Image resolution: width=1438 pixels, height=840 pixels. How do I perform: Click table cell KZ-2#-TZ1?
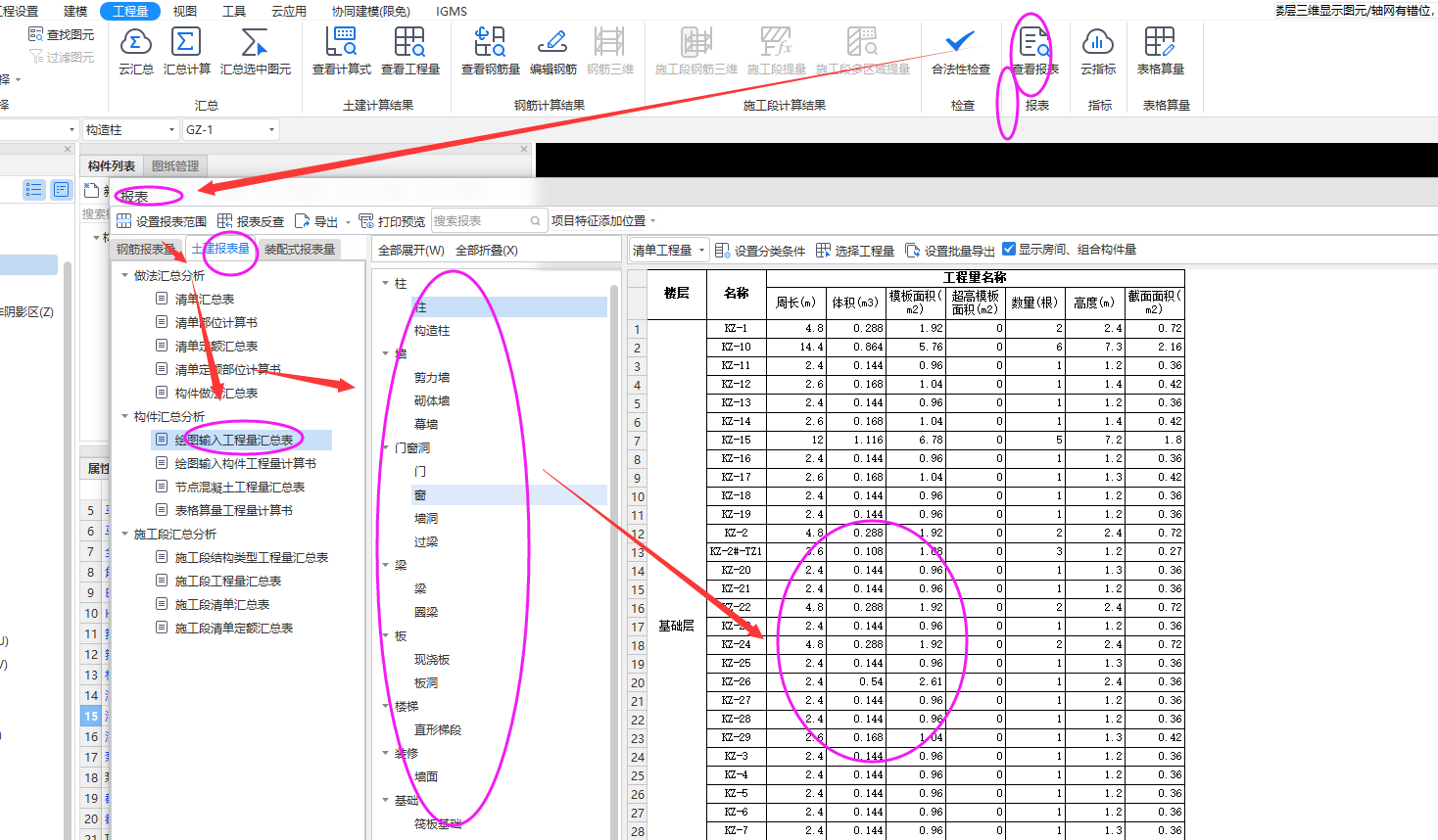coord(737,552)
